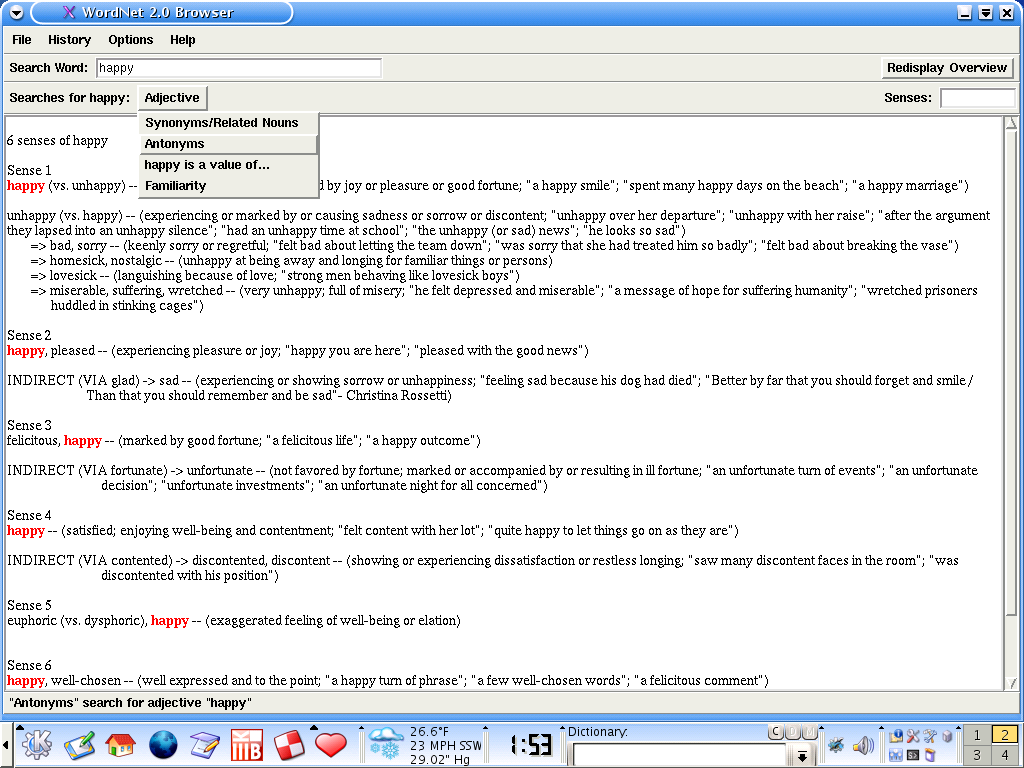Click the M button of Dictionary applet
This screenshot has width=1024, height=768.
809,732
